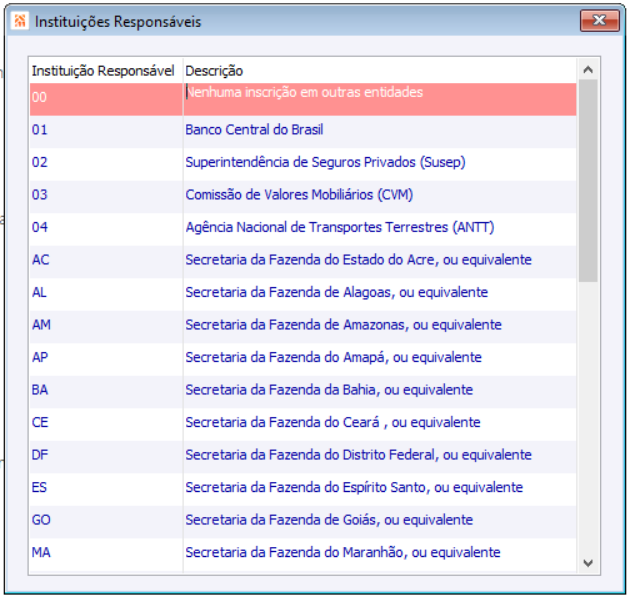Select the MA code cell
This screenshot has height=597, width=630.
pyautogui.click(x=106, y=553)
